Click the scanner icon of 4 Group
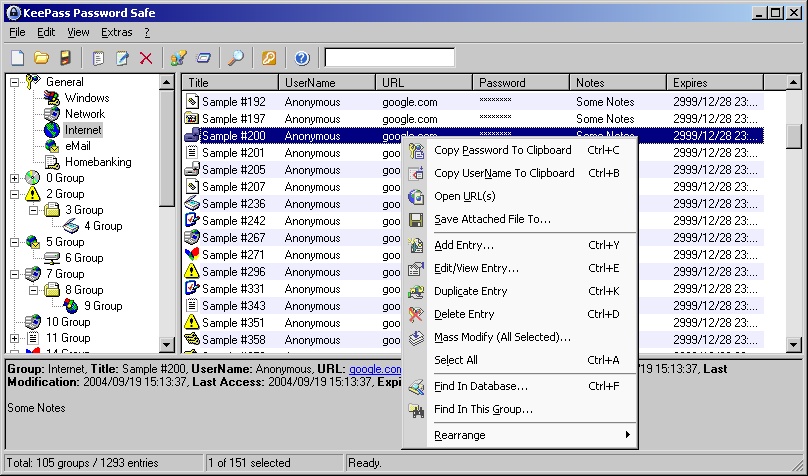Screen dimensions: 808x476 [x=71, y=226]
